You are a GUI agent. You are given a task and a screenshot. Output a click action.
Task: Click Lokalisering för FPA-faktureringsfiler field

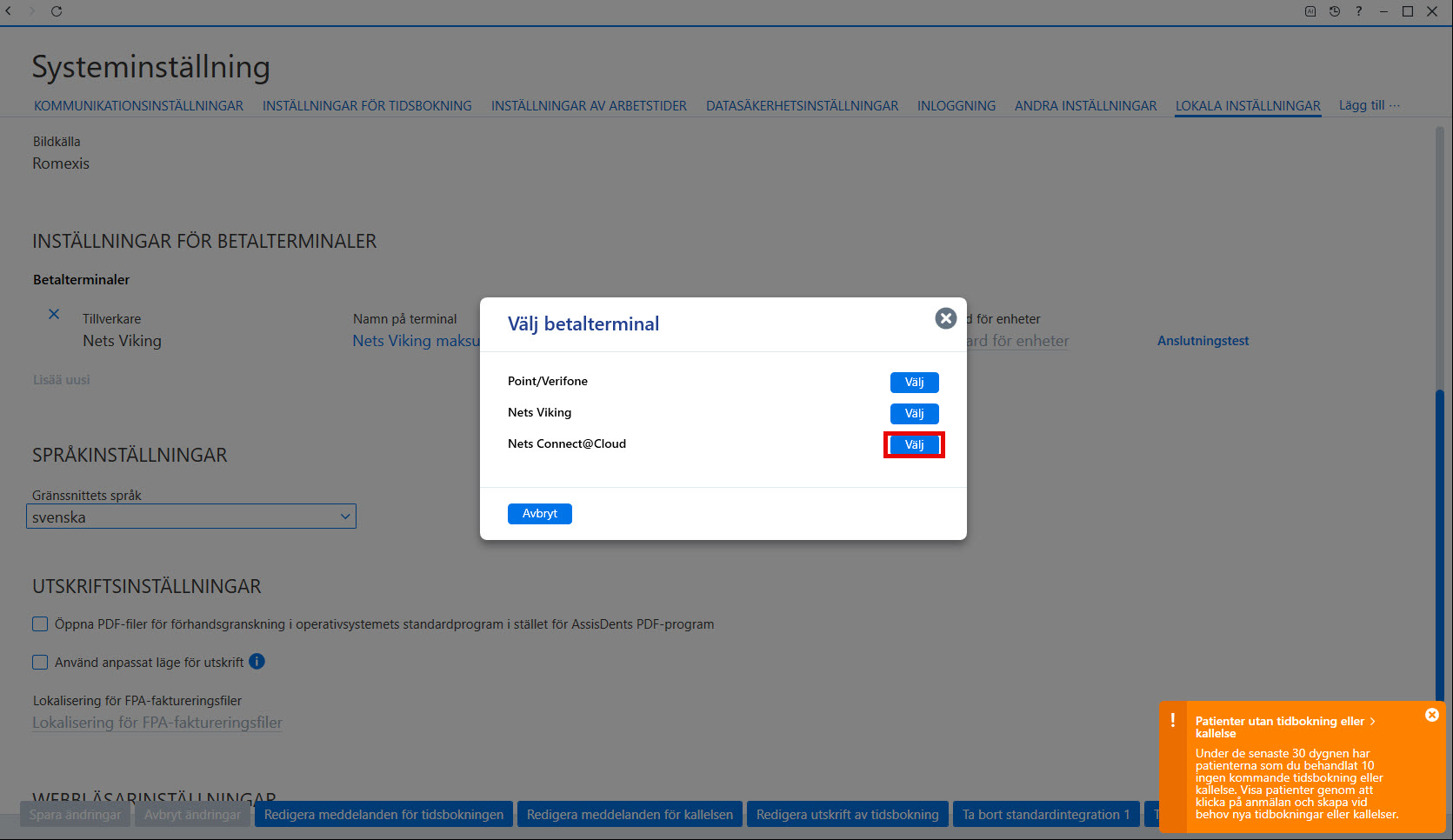(157, 723)
